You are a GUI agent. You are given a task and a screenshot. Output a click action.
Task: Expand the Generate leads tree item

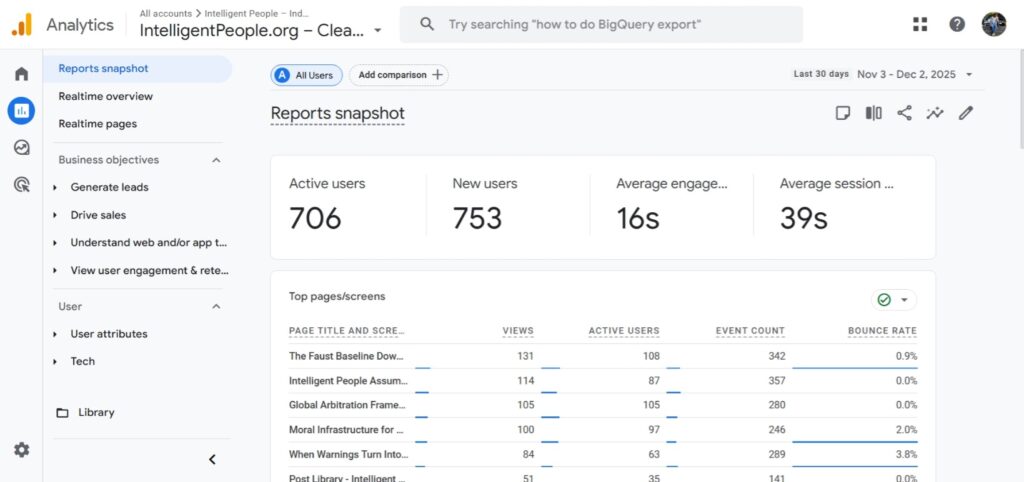(x=55, y=187)
